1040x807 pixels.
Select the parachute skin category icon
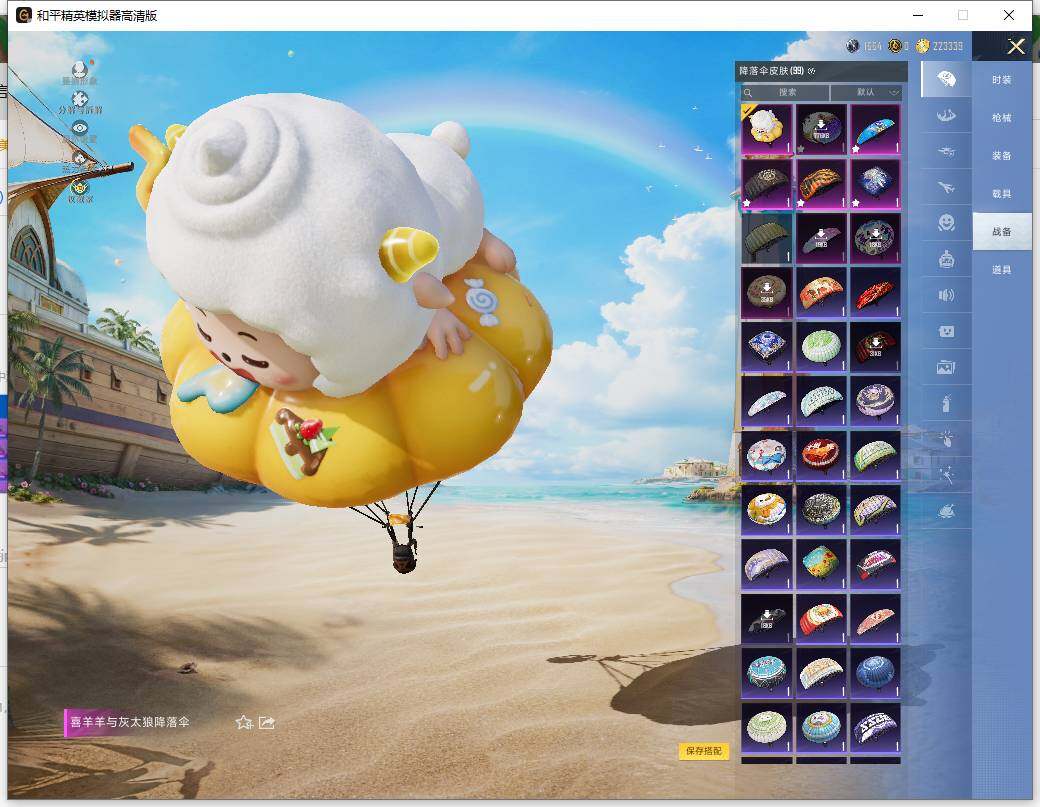coord(946,80)
